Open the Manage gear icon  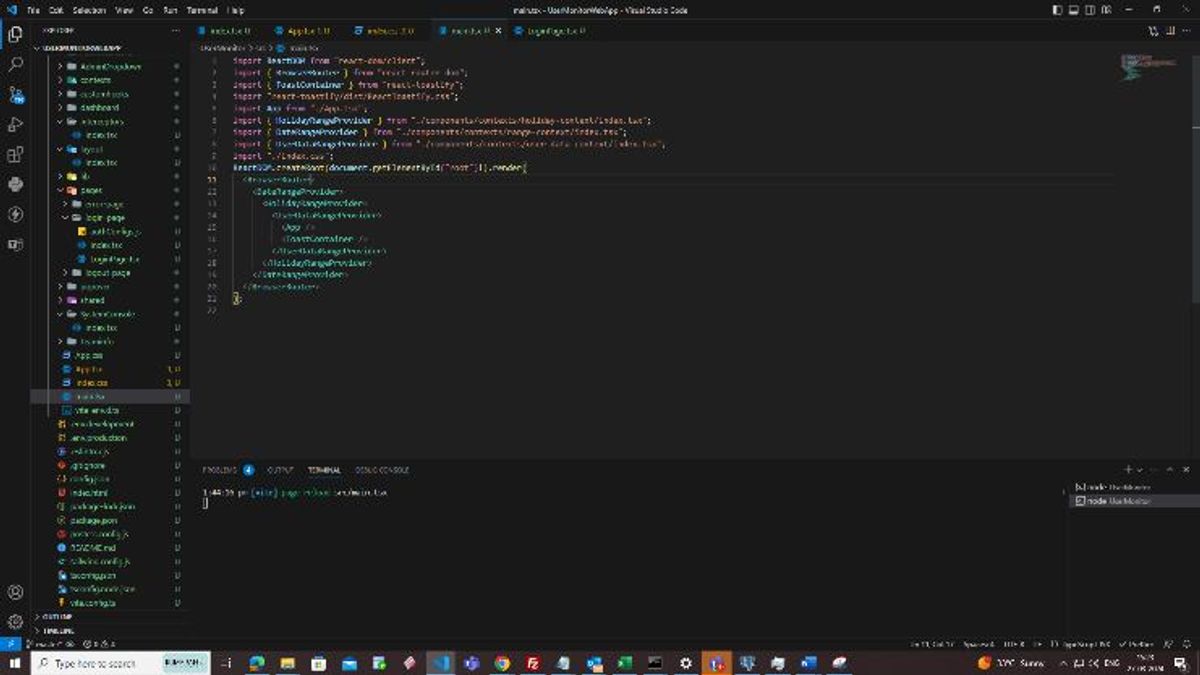15,621
